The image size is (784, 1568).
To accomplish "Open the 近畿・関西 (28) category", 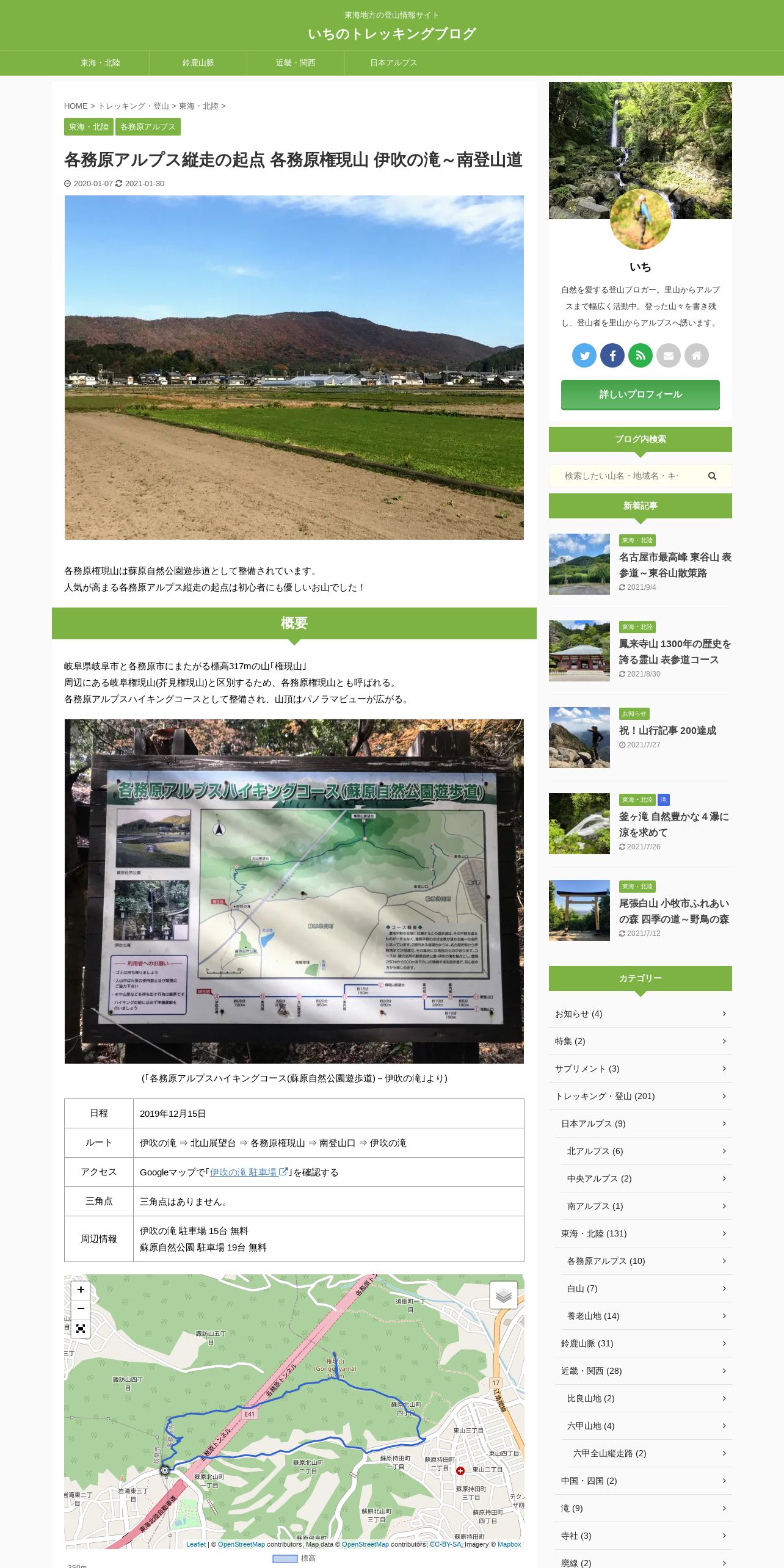I will click(x=644, y=1371).
